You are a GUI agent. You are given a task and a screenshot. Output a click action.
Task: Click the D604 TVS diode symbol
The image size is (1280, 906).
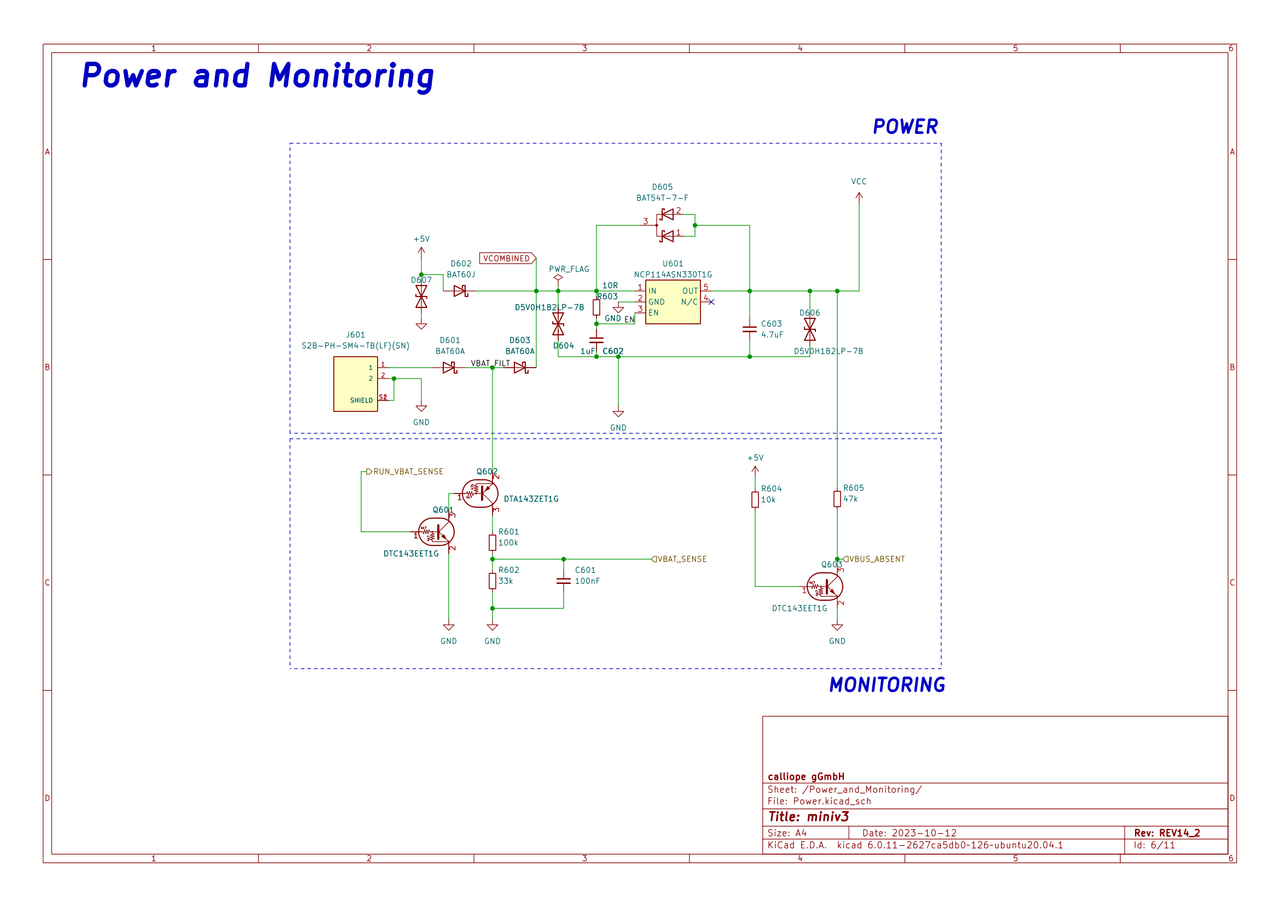558,324
